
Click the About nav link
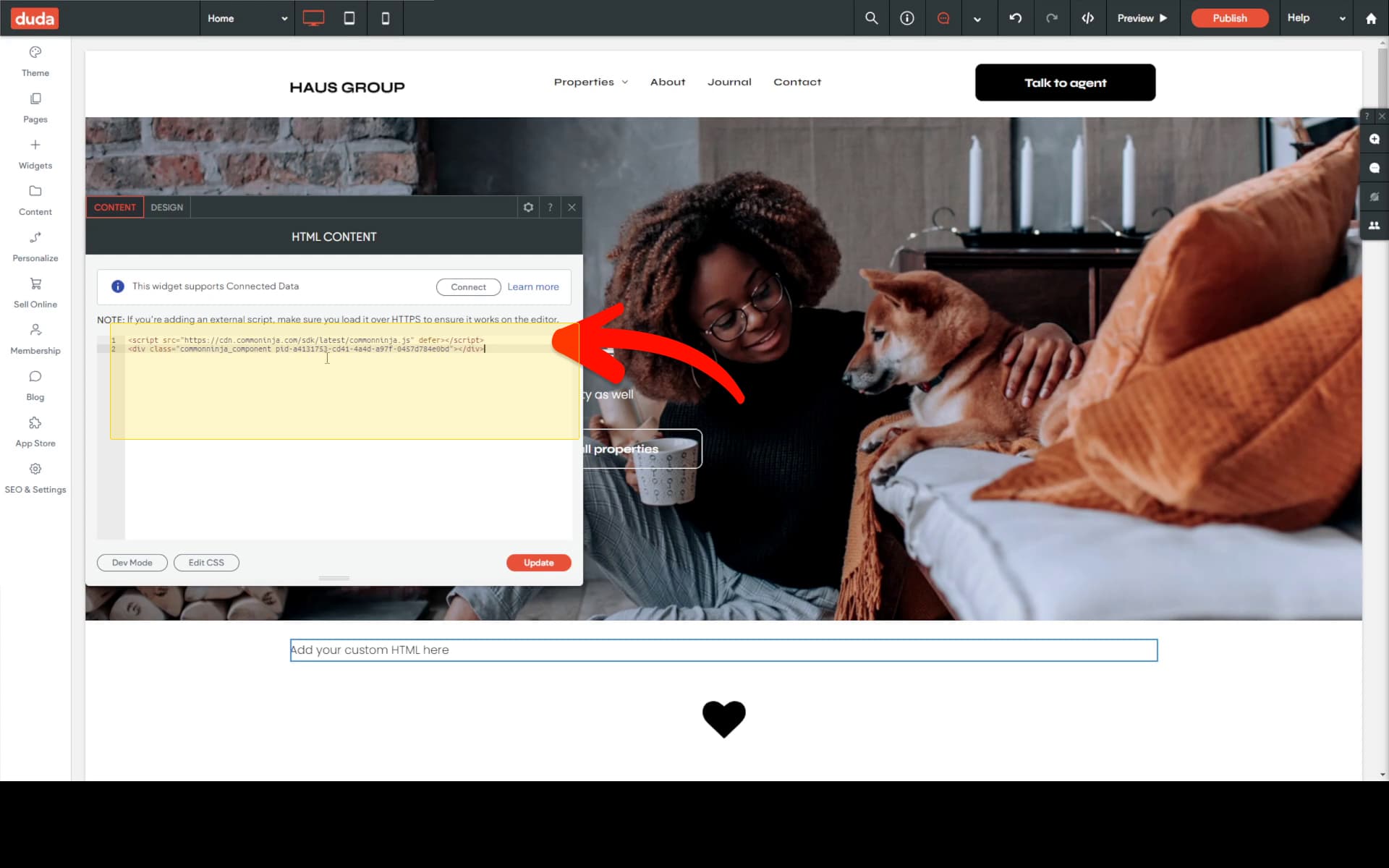[x=668, y=82]
